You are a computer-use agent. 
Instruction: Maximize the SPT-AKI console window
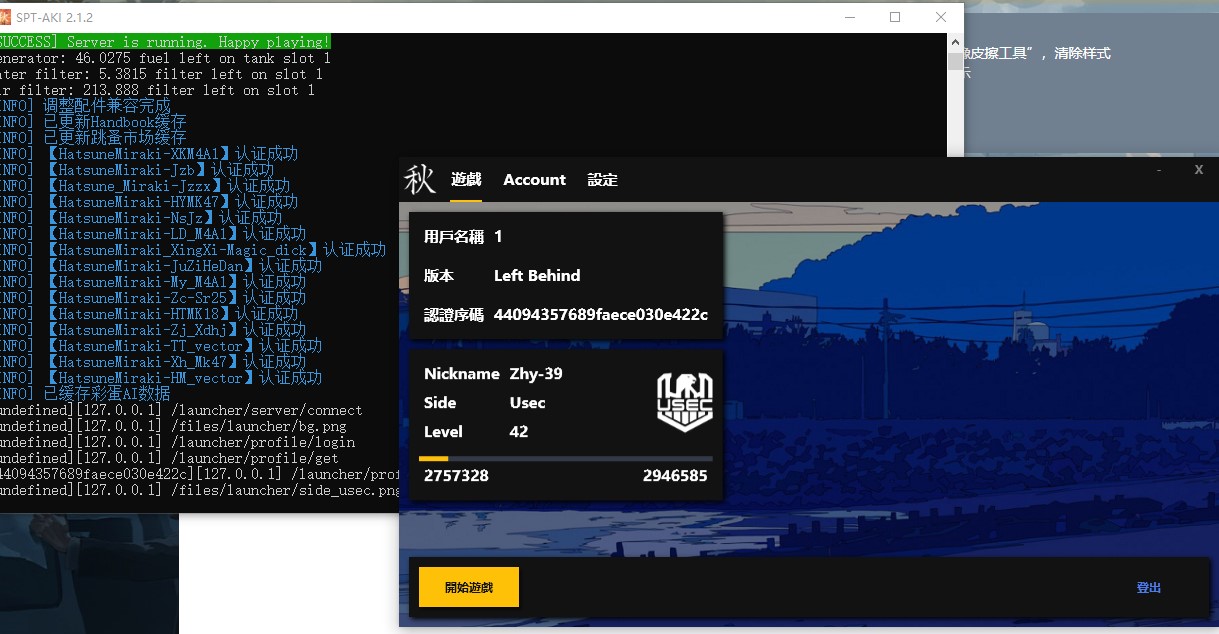point(895,17)
